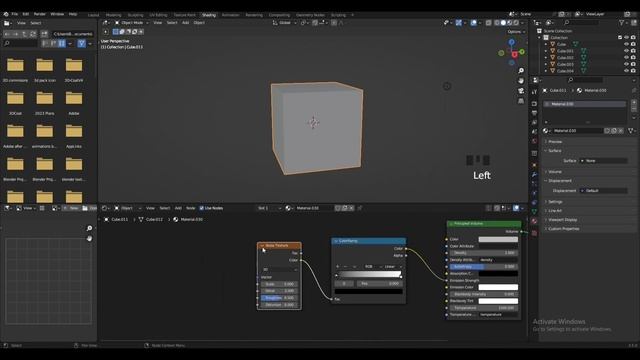
Task: Click the Noise Texture Scale field
Action: pyautogui.click(x=279, y=284)
